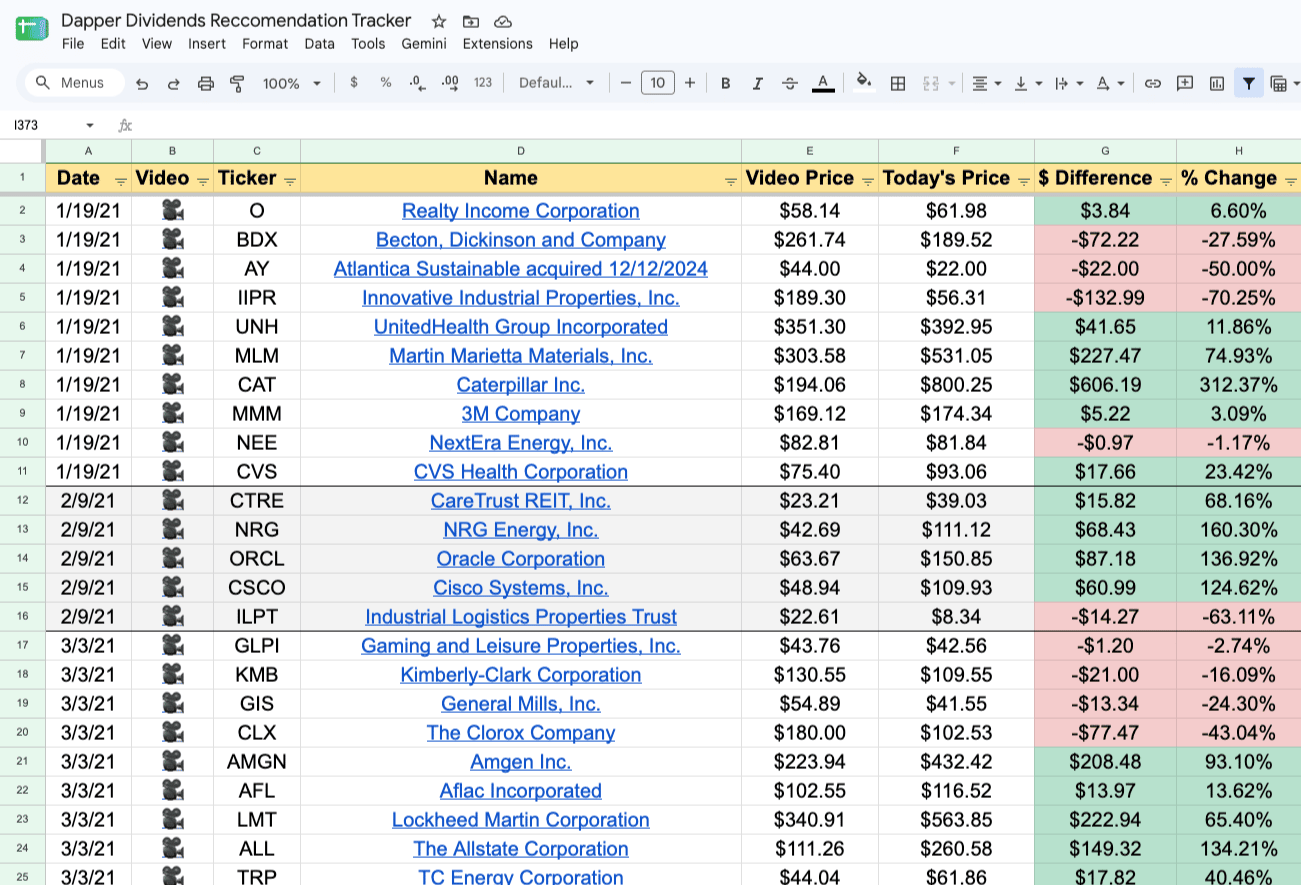Open Lockheed Martin Corporation link

pos(521,820)
